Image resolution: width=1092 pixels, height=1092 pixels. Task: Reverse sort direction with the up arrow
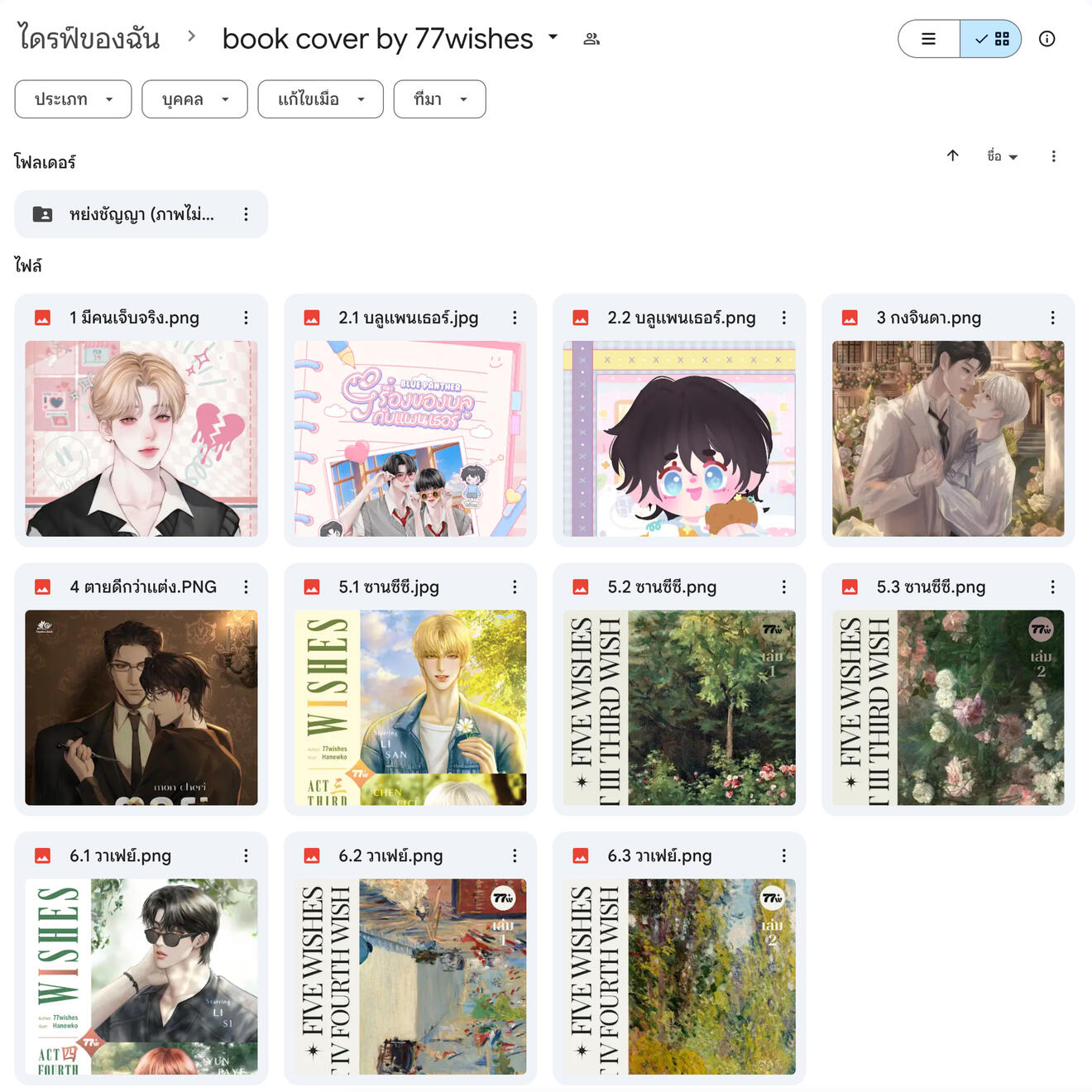[952, 156]
